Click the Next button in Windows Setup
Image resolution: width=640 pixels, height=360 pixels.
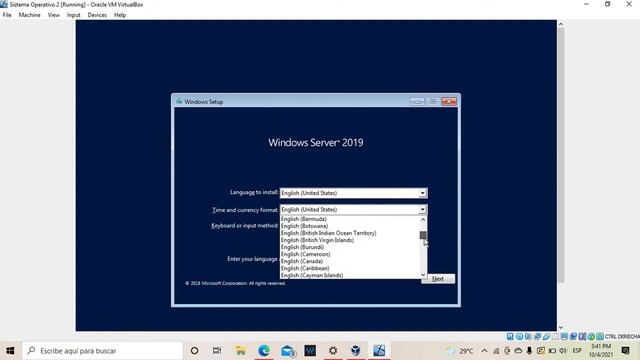[x=438, y=278]
